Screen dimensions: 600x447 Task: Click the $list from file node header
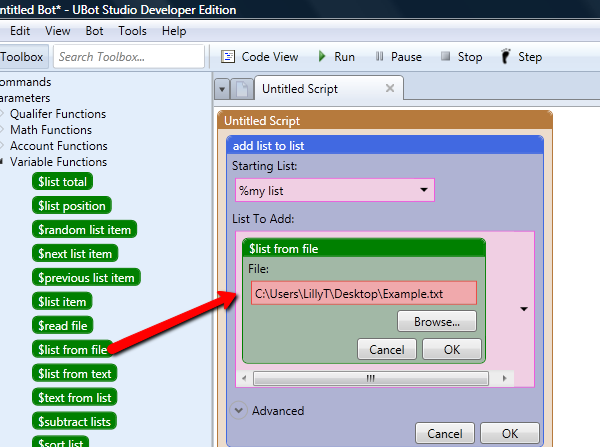(364, 248)
